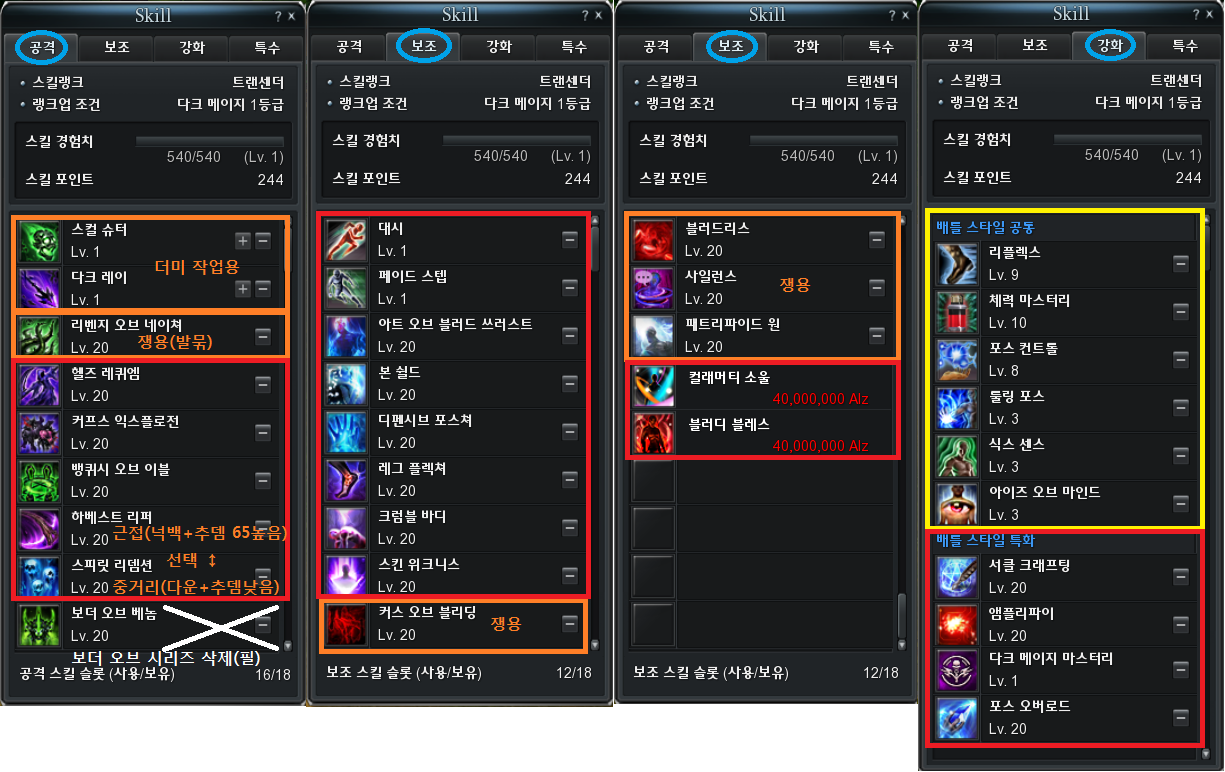Select the 리플렉스 passive skill icon
1225x772 pixels.
pos(955,264)
